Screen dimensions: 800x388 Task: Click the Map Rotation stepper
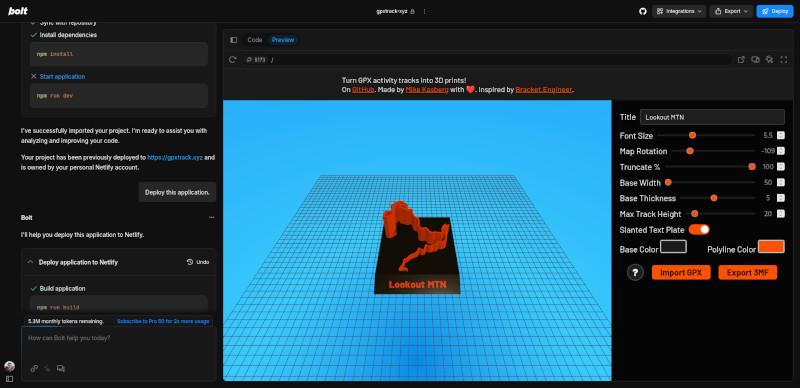[x=781, y=151]
